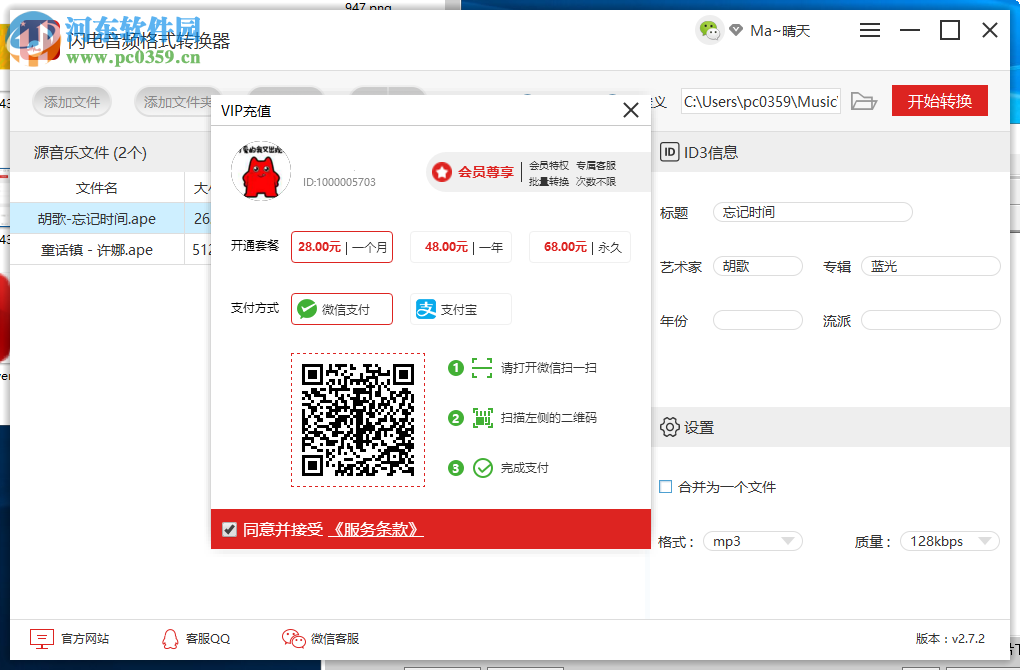The height and width of the screenshot is (670, 1020).
Task: Edit the 标题 field with 忘记时间
Action: tap(812, 212)
